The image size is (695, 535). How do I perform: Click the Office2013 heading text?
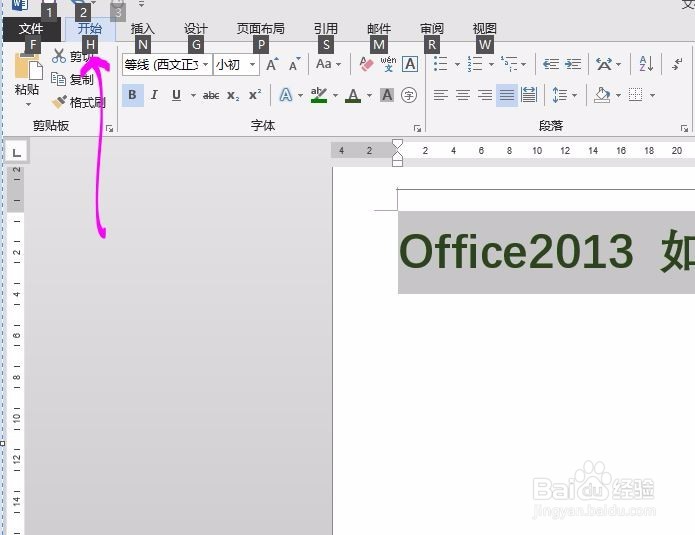click(516, 251)
